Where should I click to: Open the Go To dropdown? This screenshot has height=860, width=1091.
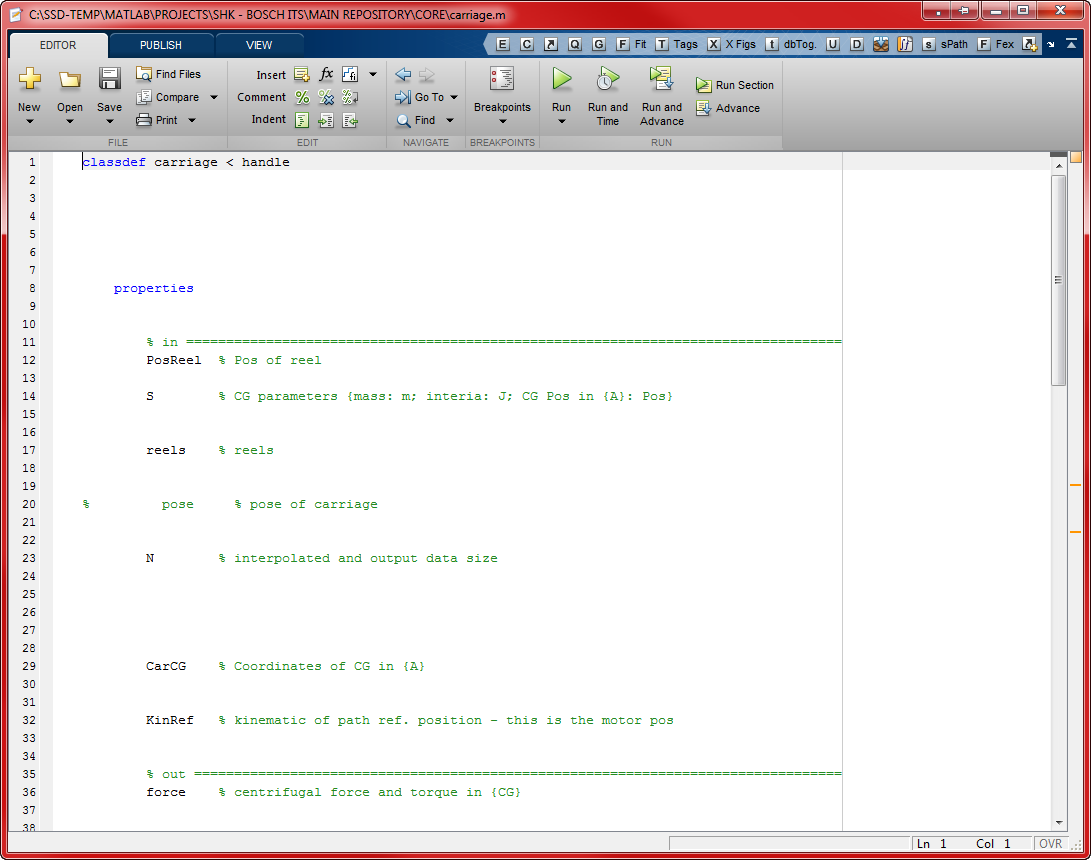tap(453, 97)
